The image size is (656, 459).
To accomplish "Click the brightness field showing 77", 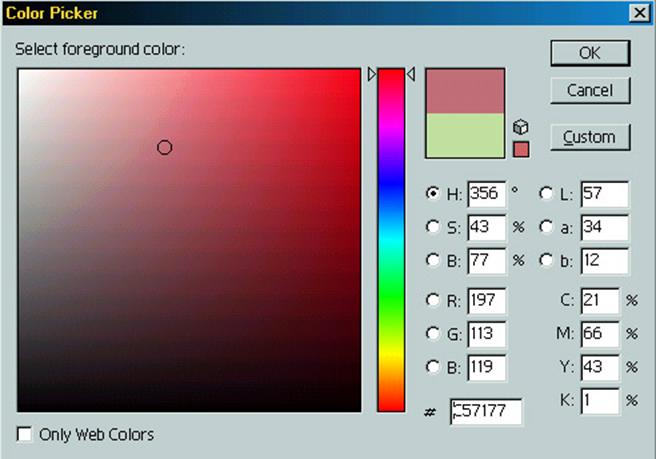I will click(x=487, y=261).
